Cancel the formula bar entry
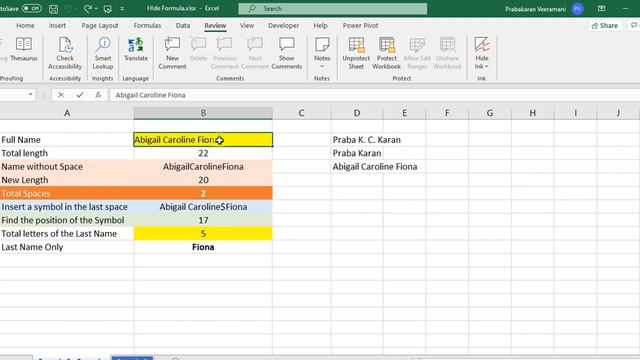The height and width of the screenshot is (360, 640). 61,95
